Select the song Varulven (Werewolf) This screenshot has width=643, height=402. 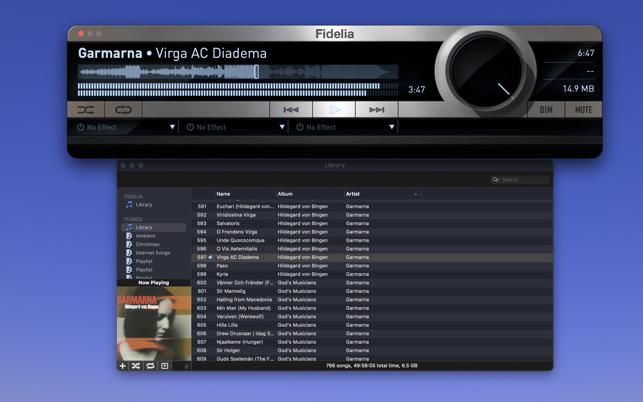tap(240, 316)
